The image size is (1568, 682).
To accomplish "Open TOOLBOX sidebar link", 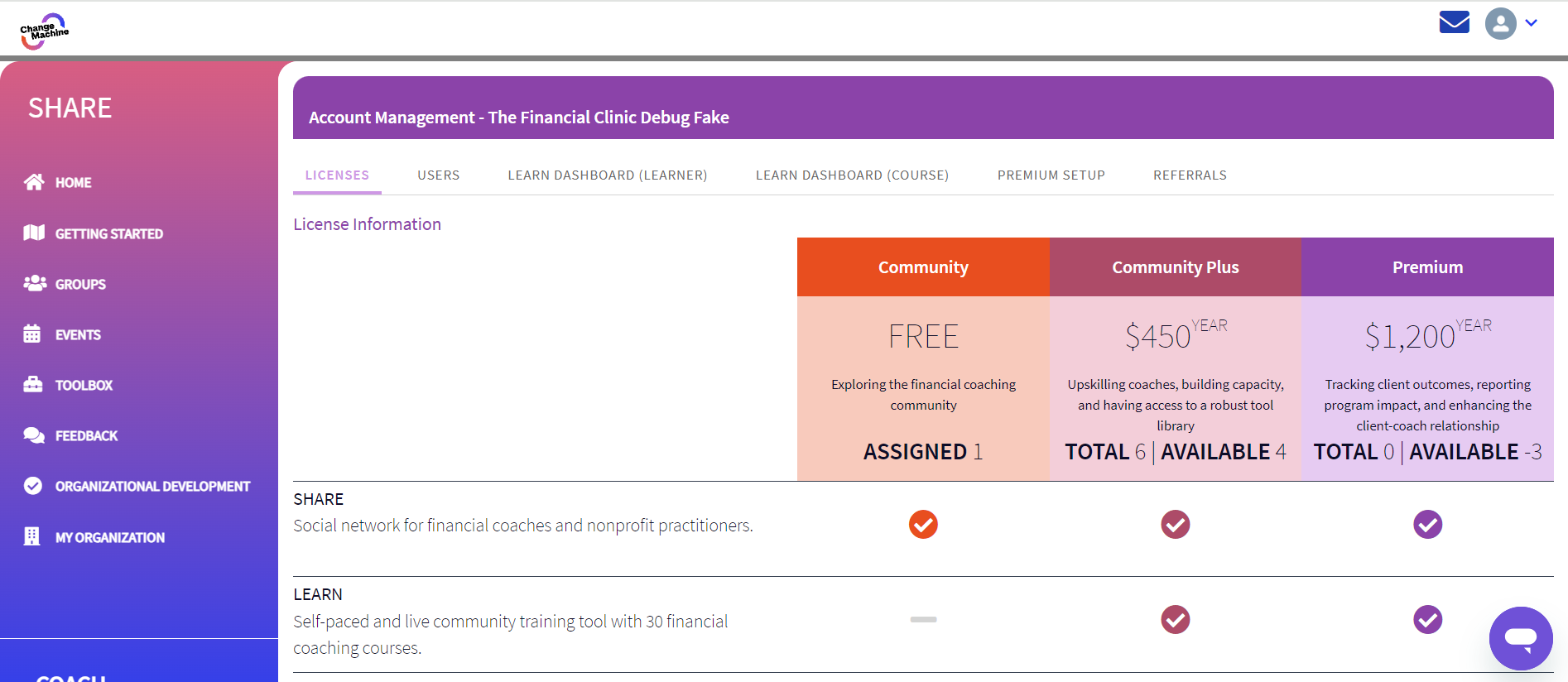I will [84, 386].
